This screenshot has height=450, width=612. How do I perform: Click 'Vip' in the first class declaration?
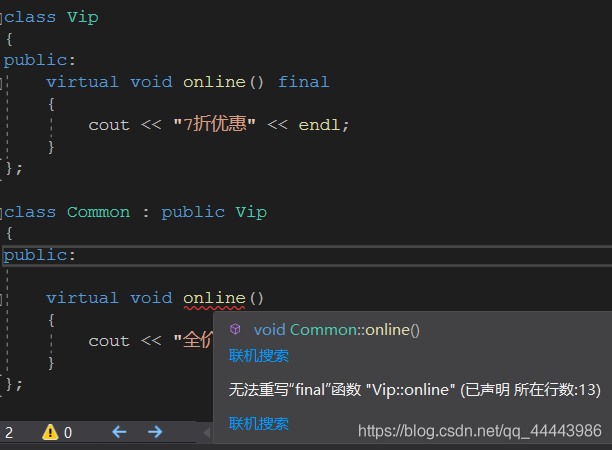pos(83,18)
